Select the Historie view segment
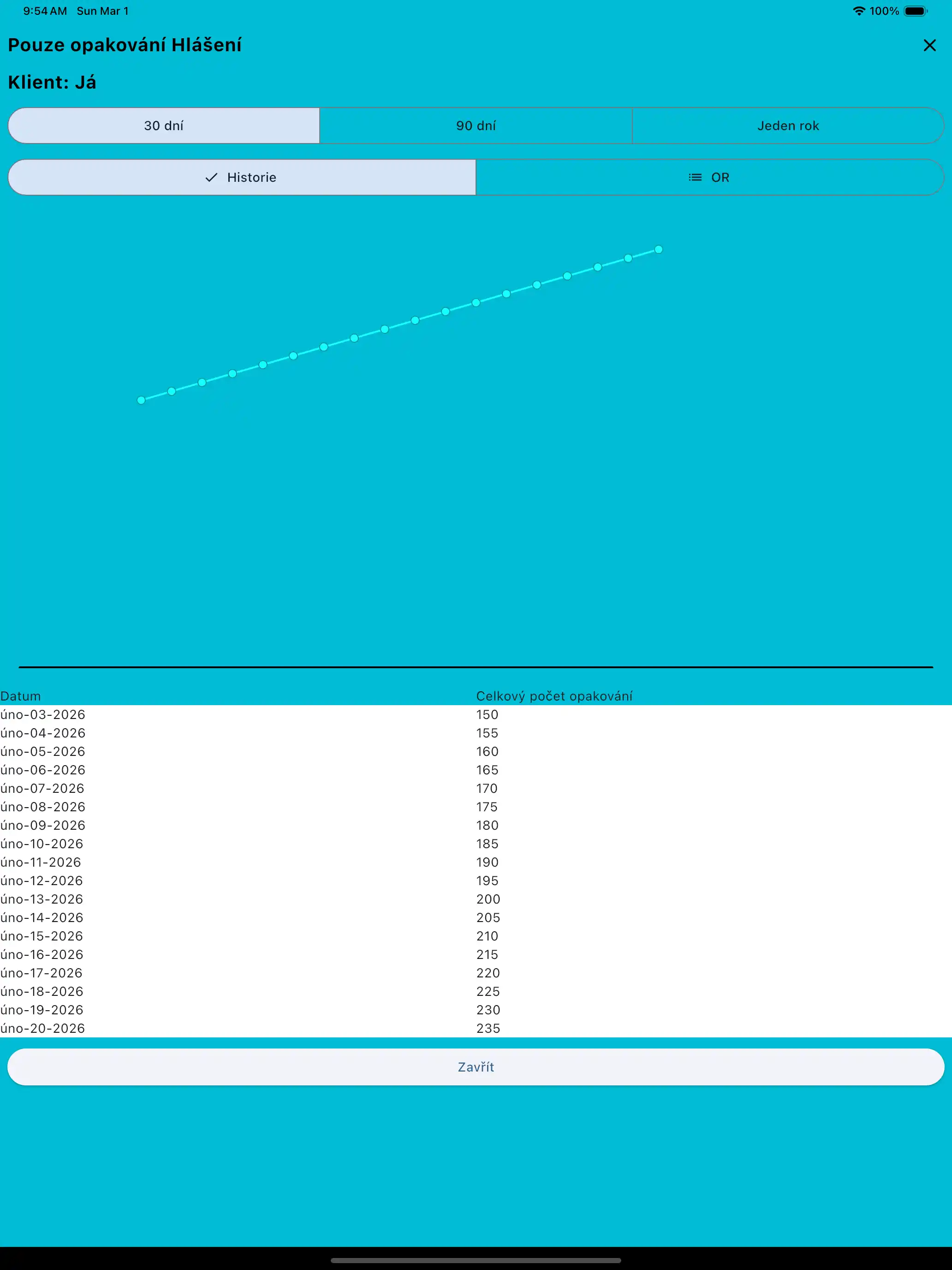Screen dimensions: 952x1270 (x=242, y=177)
